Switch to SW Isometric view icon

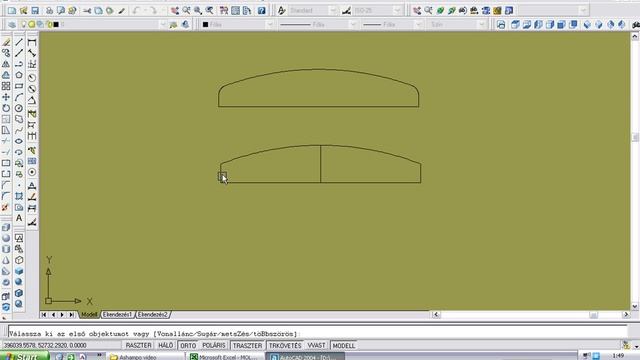[x=587, y=24]
